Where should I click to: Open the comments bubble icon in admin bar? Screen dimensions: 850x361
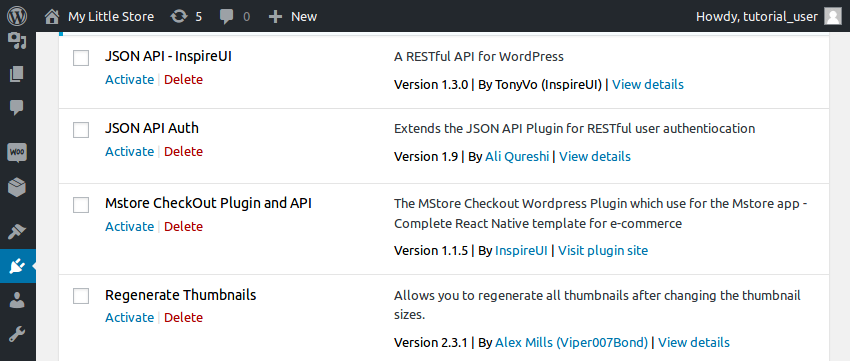[x=227, y=17]
